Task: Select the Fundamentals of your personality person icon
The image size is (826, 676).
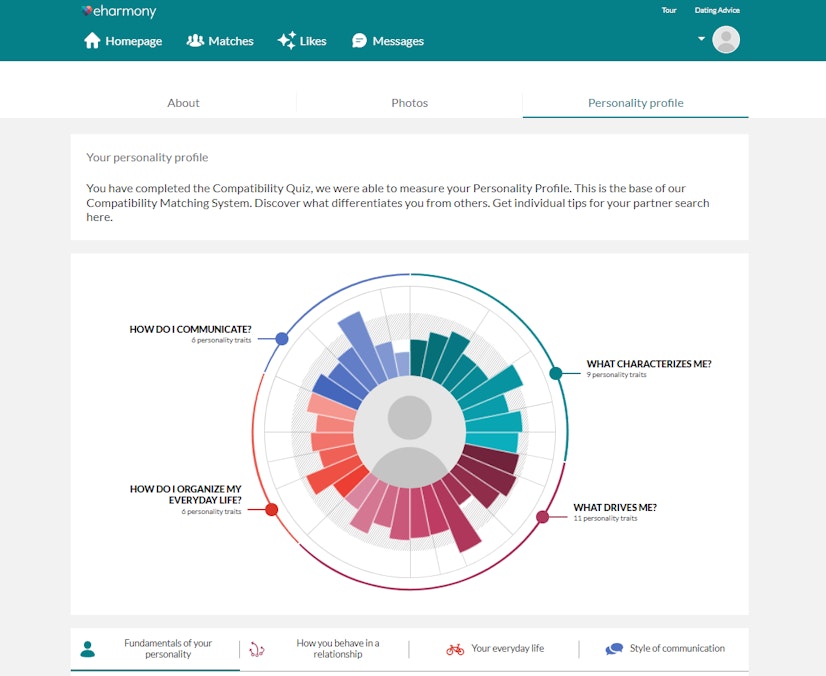Action: click(88, 648)
